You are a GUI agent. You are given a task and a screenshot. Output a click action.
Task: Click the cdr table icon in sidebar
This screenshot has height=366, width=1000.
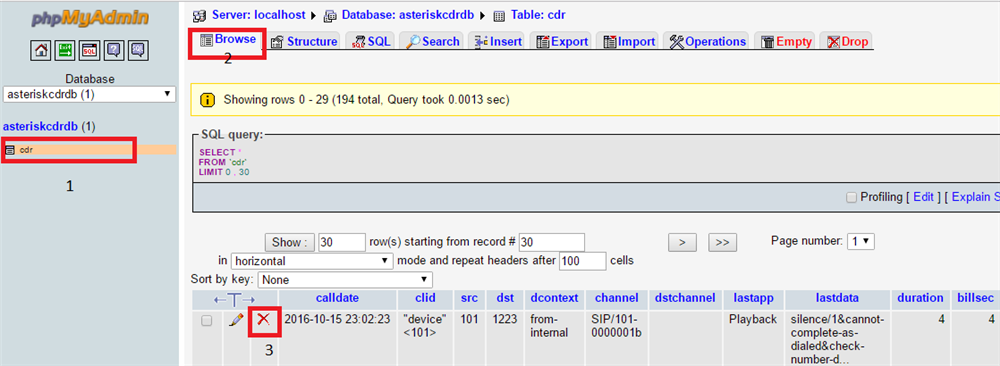(10, 150)
